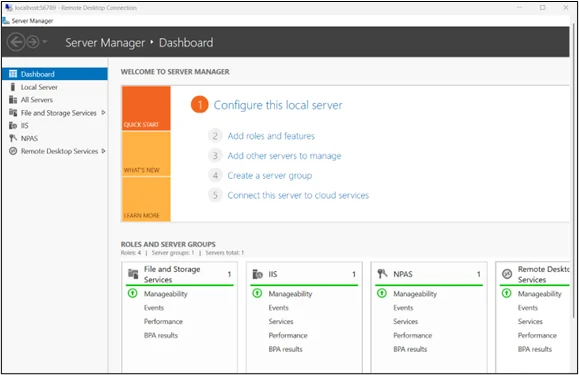Click green Manageability icon in NPAS tile
The image size is (579, 375).
382,293
